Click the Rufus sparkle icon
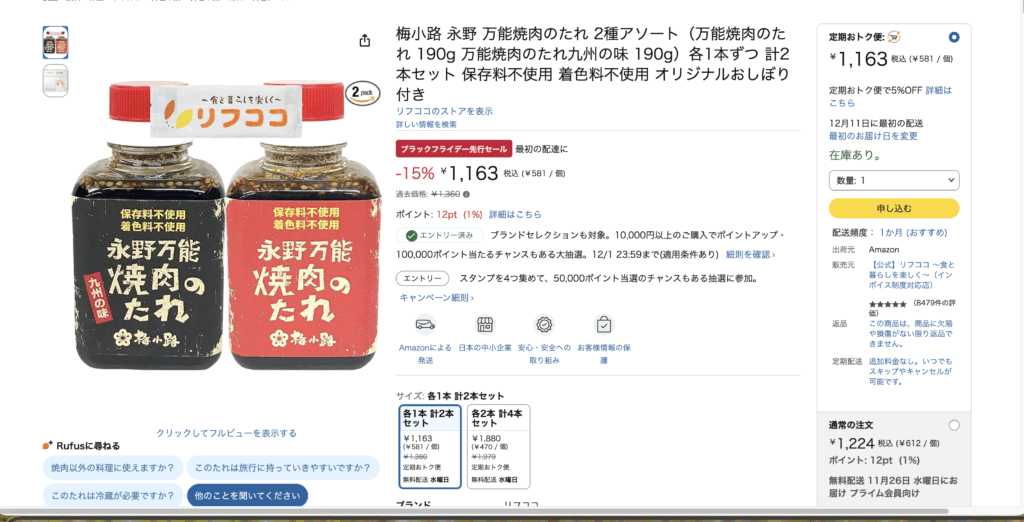This screenshot has width=1024, height=522. pos(48,446)
